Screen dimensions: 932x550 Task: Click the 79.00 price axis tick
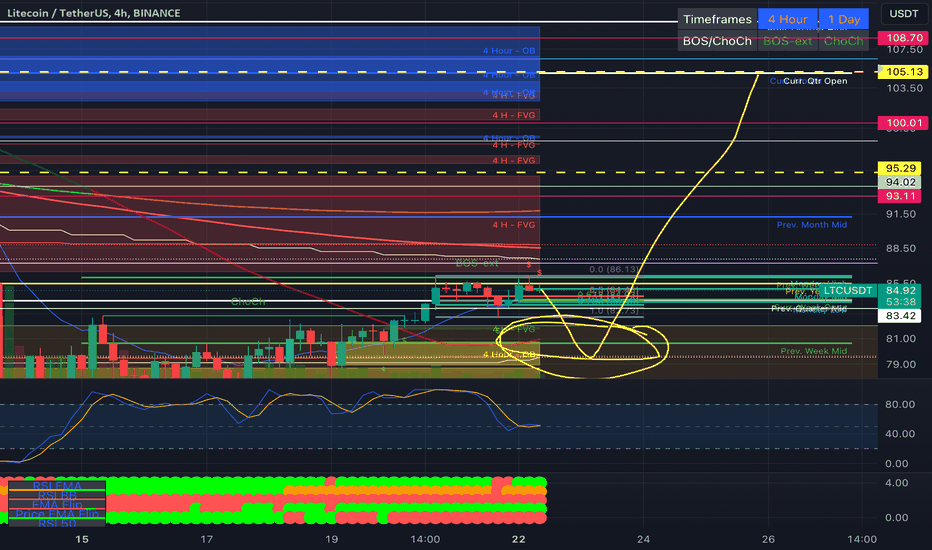click(900, 364)
